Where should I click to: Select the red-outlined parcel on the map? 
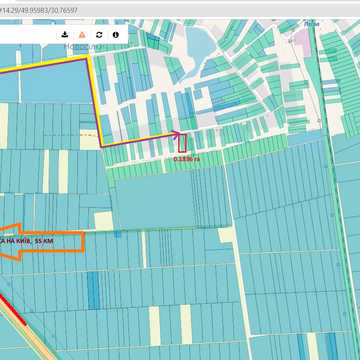(182, 143)
